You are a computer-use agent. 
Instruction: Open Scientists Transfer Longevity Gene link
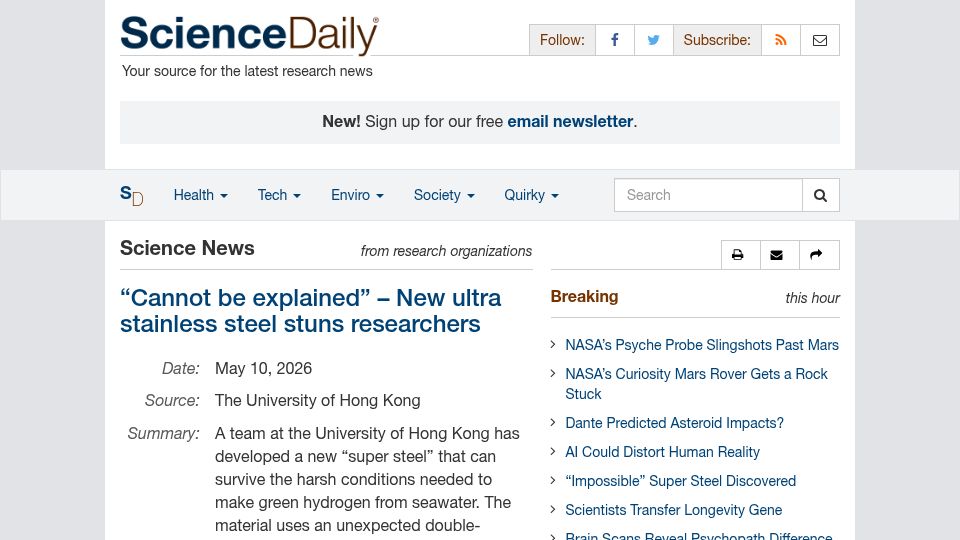coord(673,510)
